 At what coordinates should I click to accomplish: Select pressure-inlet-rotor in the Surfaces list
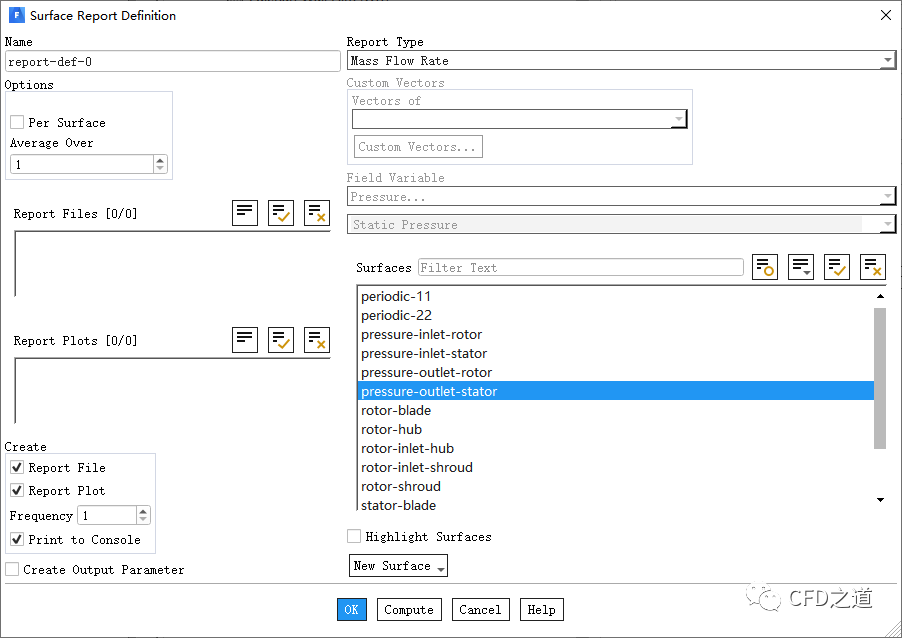pos(421,334)
